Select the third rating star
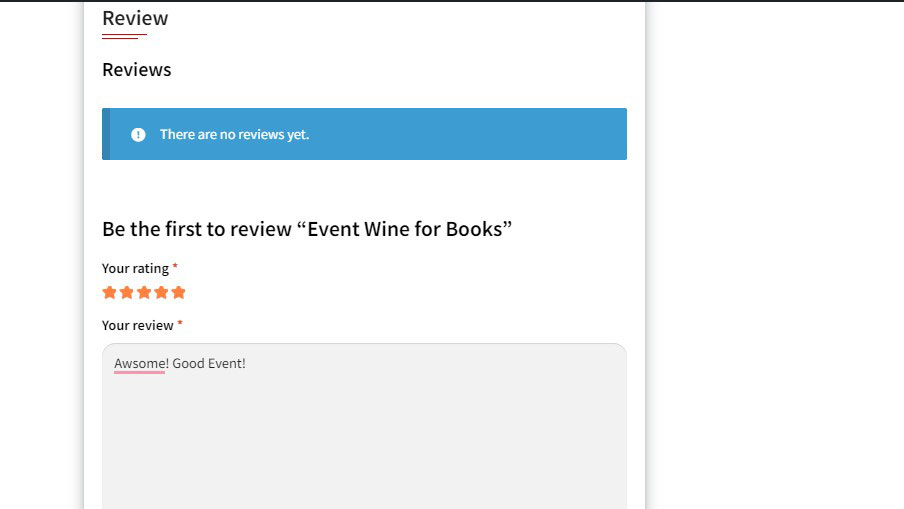The height and width of the screenshot is (509, 904). click(144, 292)
